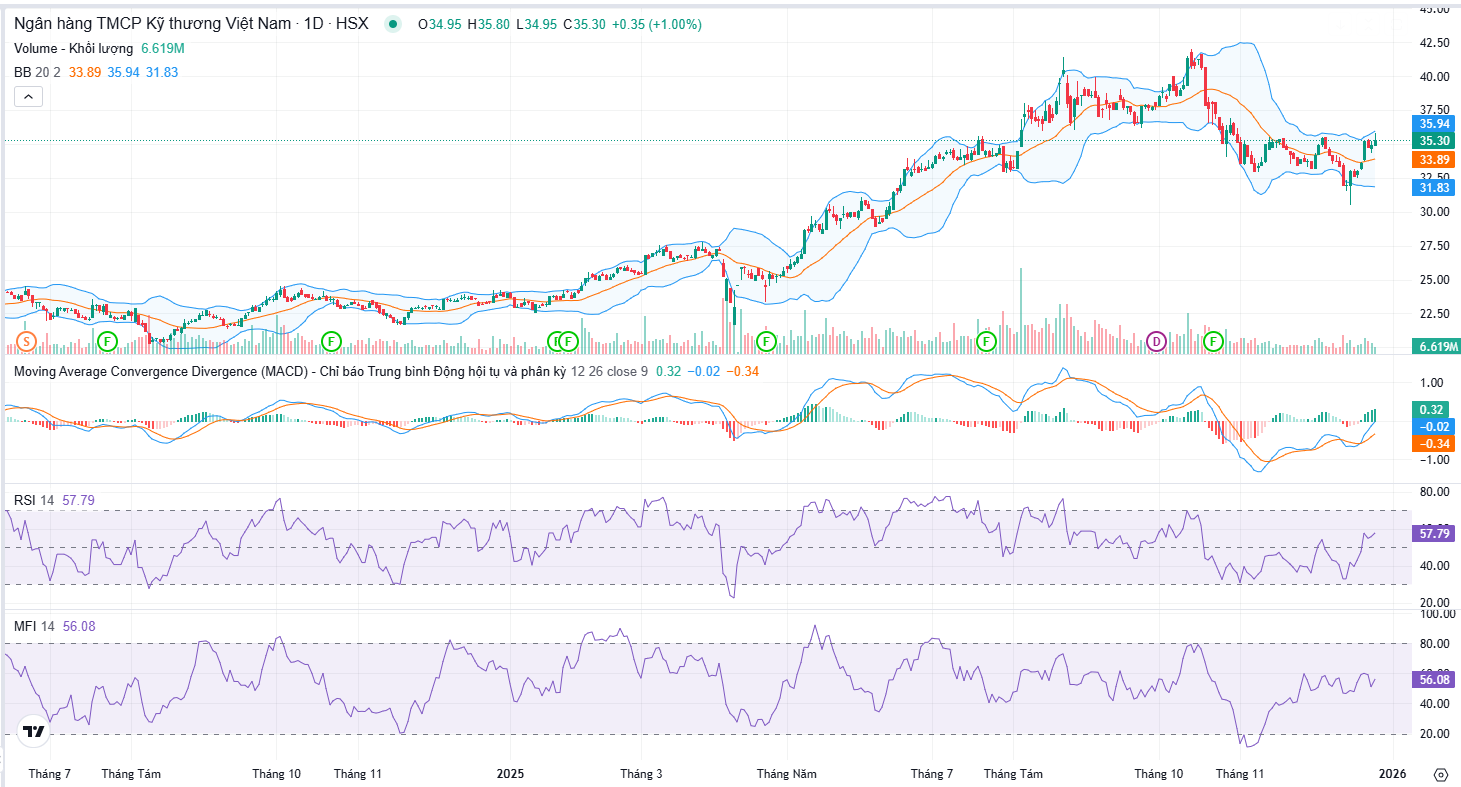Click the orange S split event marker
Viewport: 1461px width, 787px height.
point(27,342)
